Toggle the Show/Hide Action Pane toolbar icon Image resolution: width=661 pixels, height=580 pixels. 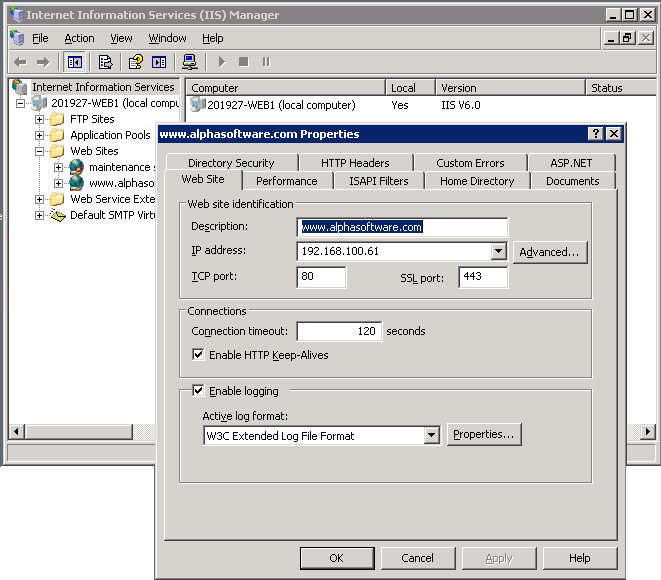click(x=159, y=62)
